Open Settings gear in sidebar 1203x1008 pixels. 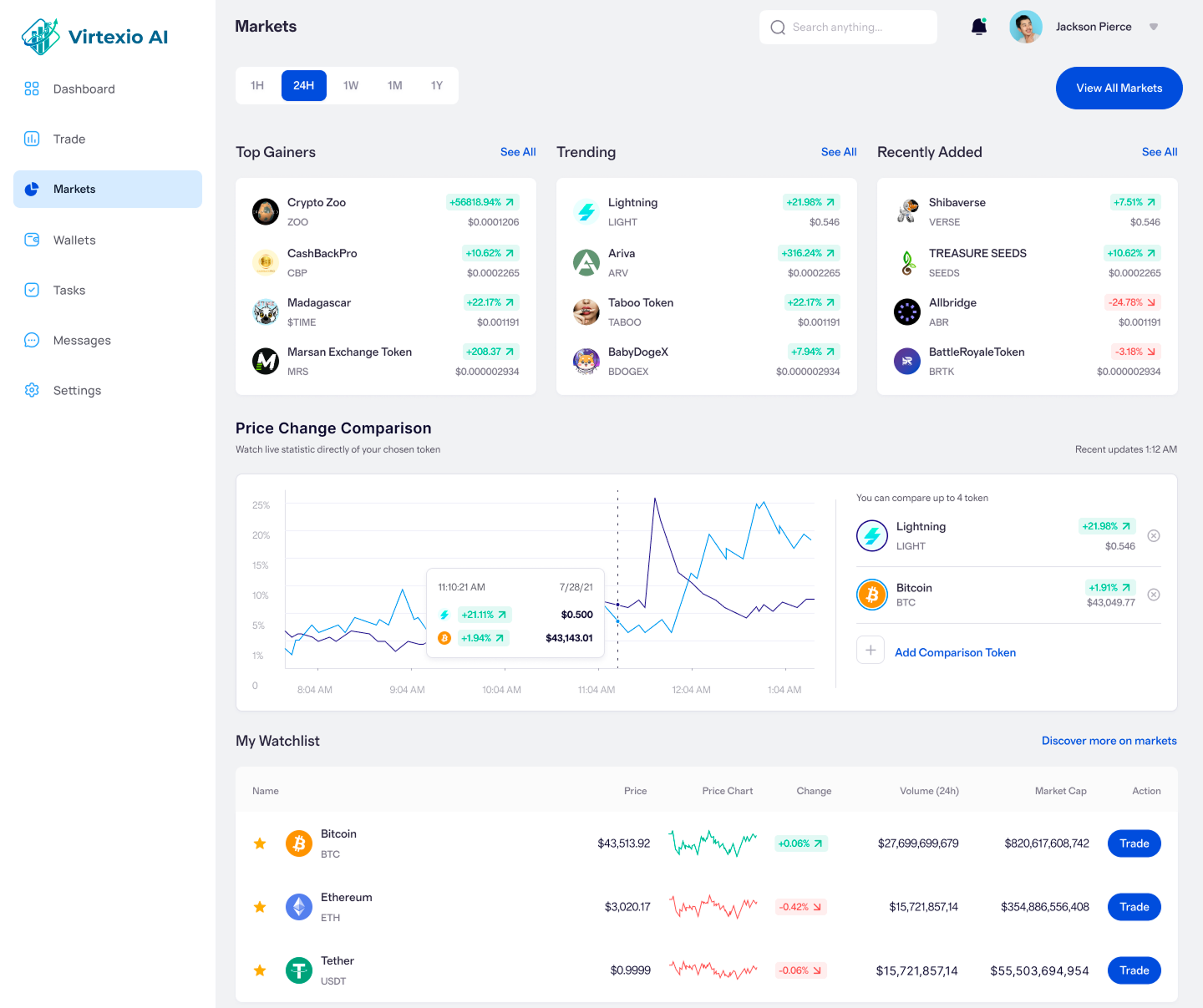32,390
